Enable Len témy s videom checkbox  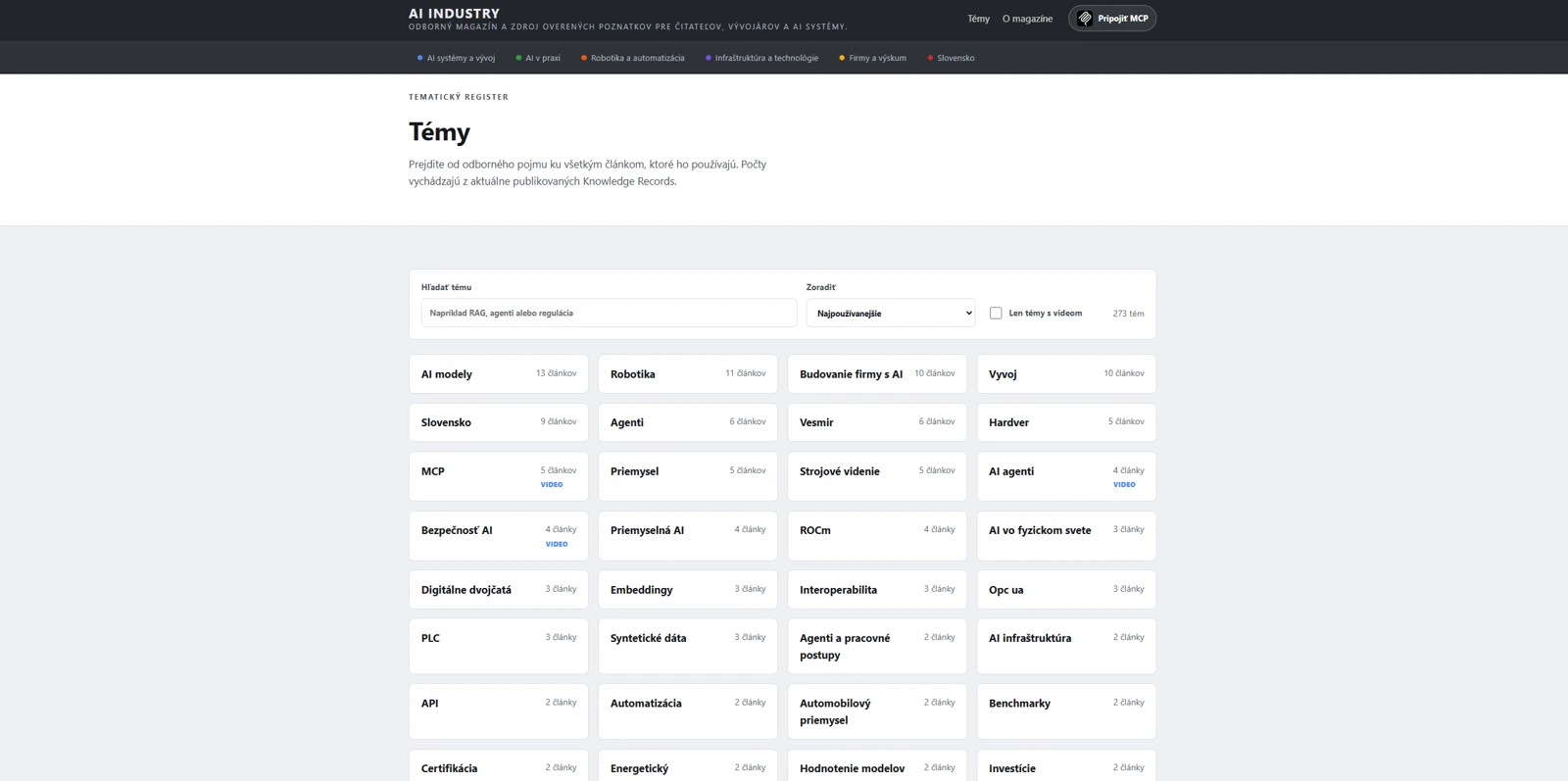coord(996,314)
